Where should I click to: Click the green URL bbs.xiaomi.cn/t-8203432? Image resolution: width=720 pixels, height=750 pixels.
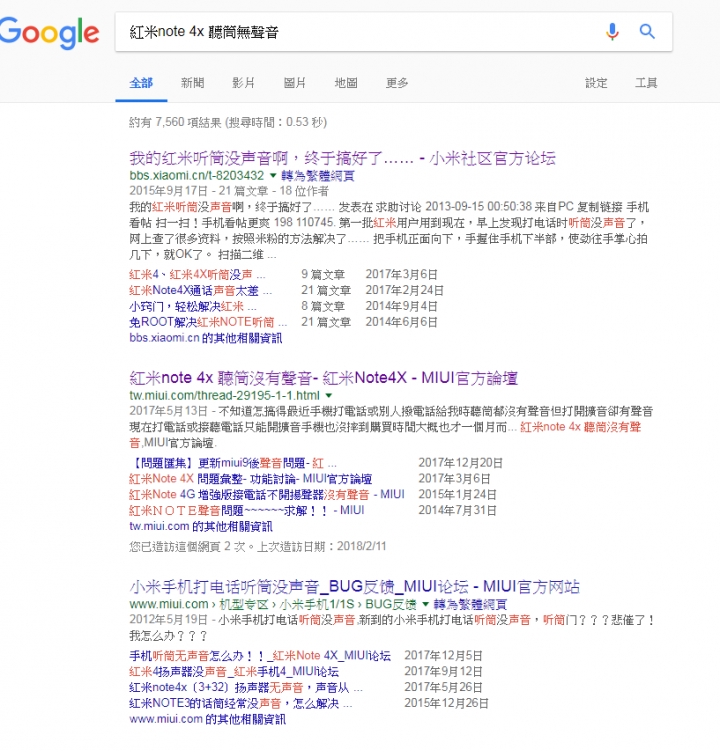pos(197,176)
